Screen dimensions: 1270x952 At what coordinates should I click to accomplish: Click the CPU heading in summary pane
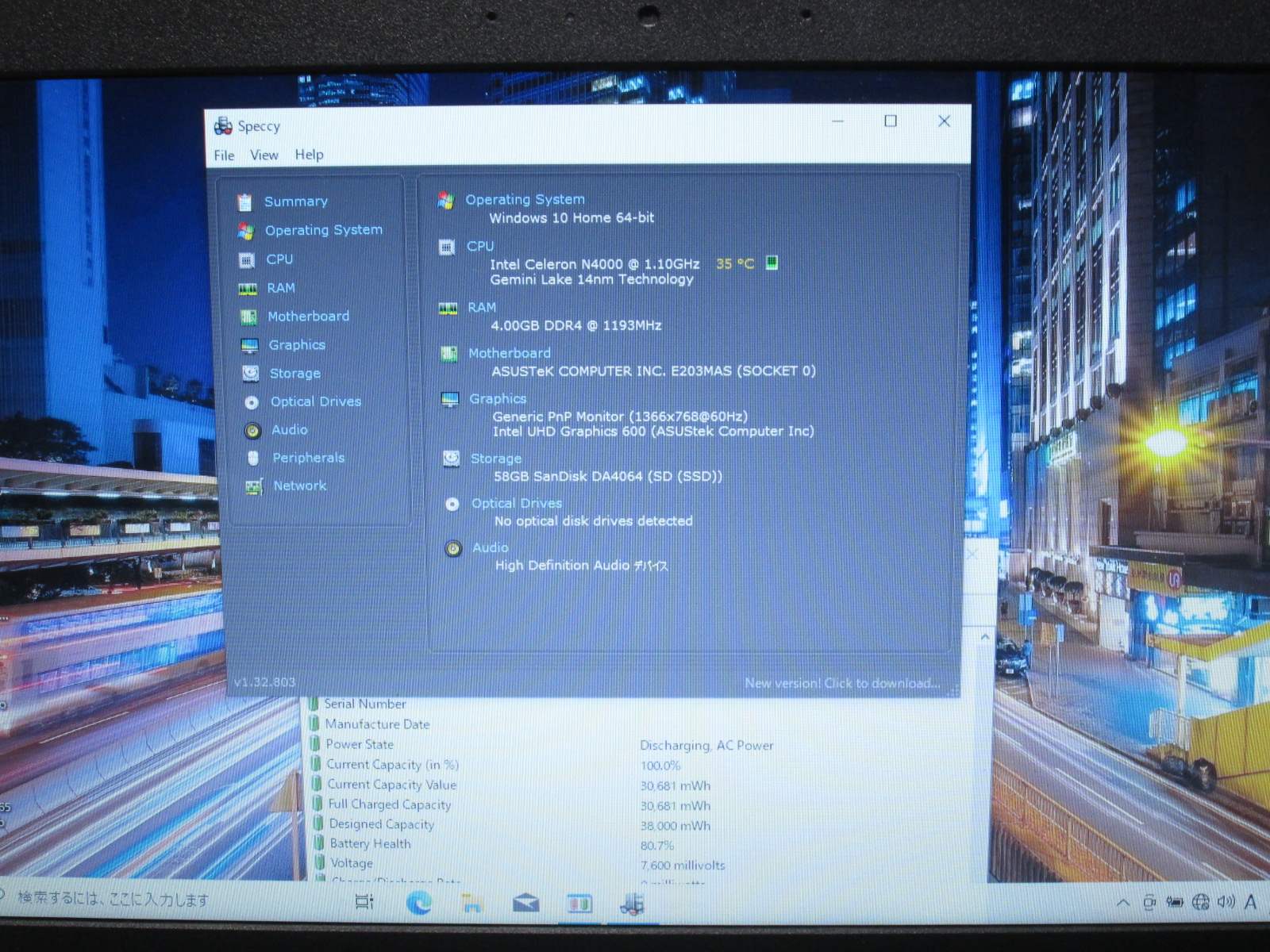point(480,246)
